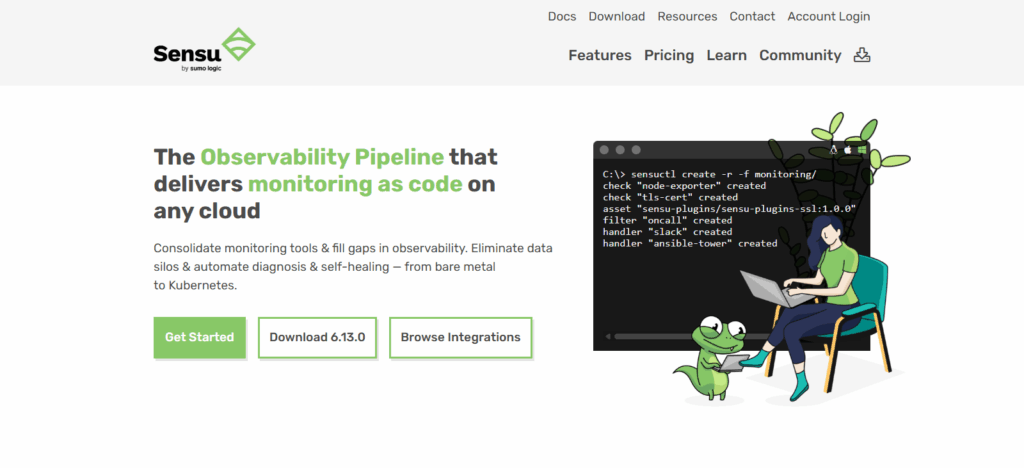Click the download tray icon beside Community

[x=862, y=55]
